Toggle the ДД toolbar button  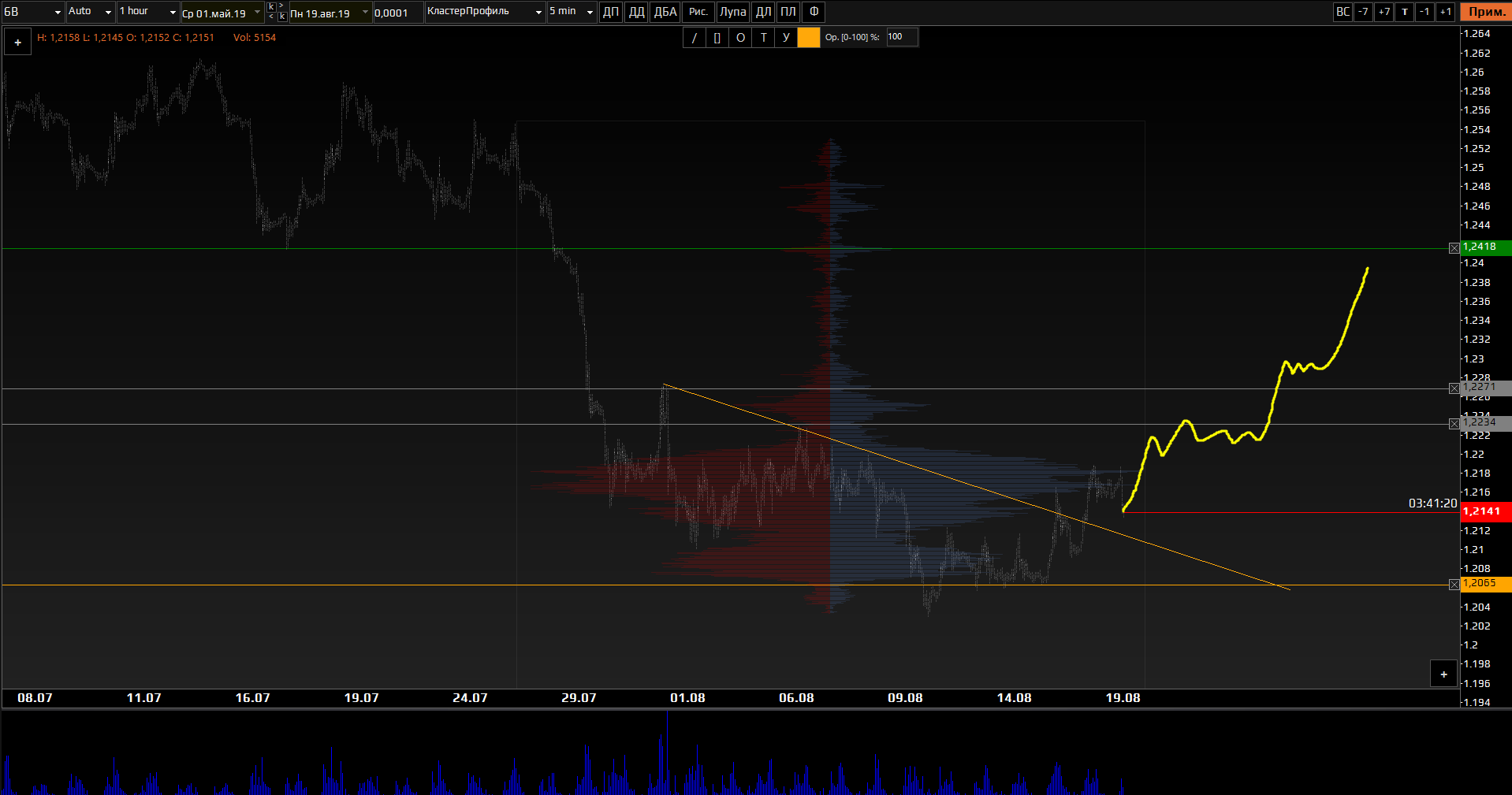coord(636,12)
